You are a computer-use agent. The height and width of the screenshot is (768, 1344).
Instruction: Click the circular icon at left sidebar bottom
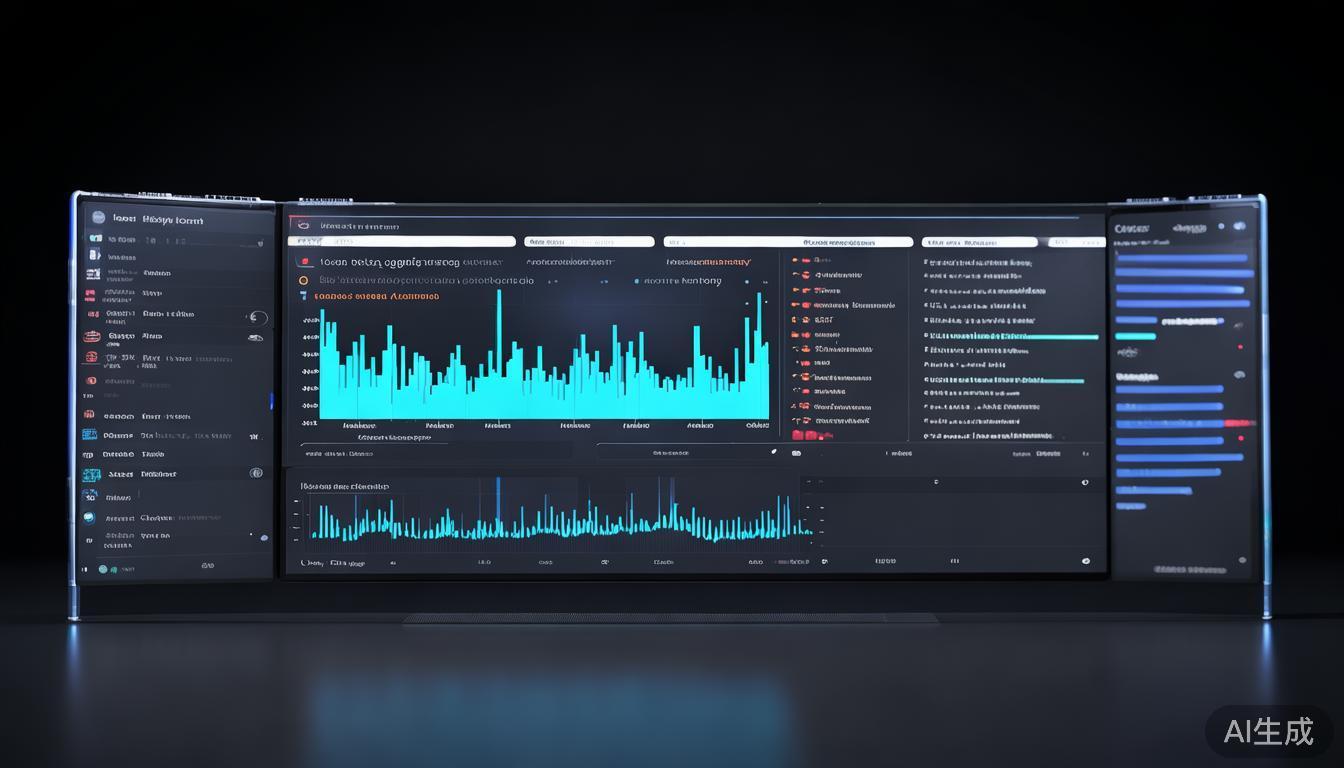pyautogui.click(x=102, y=569)
